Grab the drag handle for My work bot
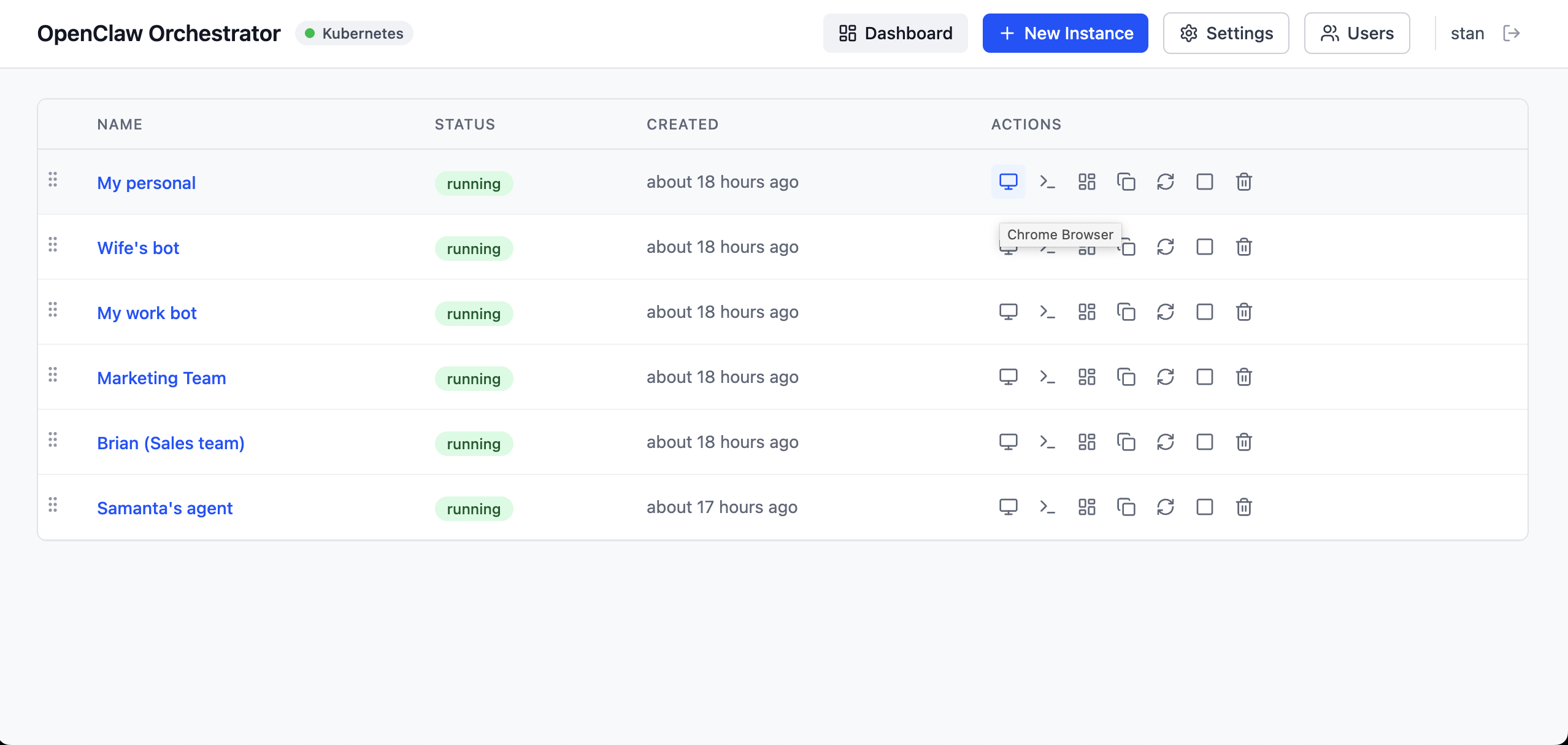Viewport: 1568px width, 745px height. pyautogui.click(x=53, y=309)
